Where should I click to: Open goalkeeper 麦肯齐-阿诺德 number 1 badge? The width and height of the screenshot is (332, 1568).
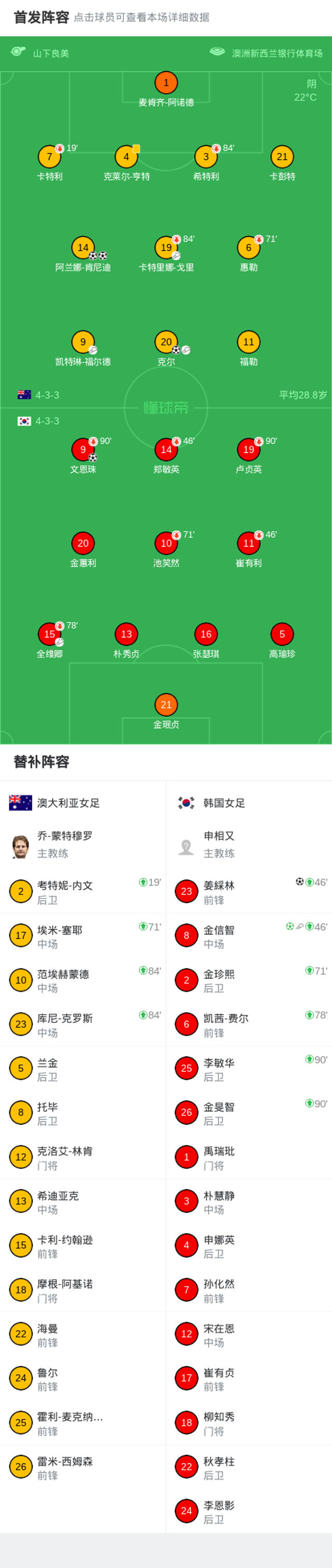pos(166,83)
